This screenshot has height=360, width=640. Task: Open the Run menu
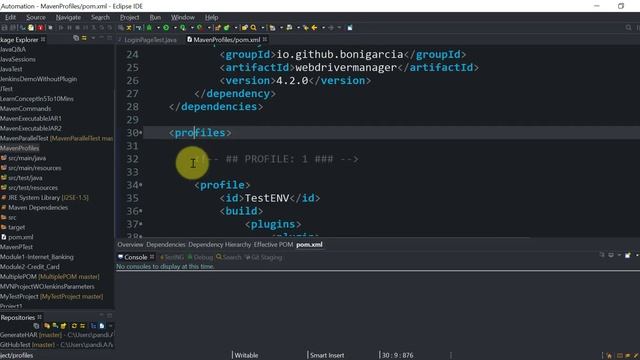[155, 17]
